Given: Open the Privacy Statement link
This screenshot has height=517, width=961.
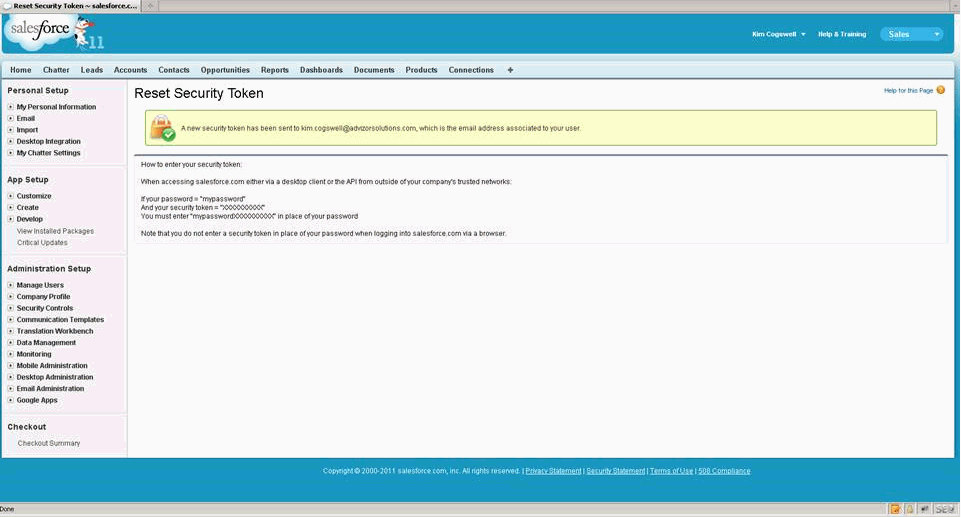Looking at the screenshot, I should click(553, 471).
